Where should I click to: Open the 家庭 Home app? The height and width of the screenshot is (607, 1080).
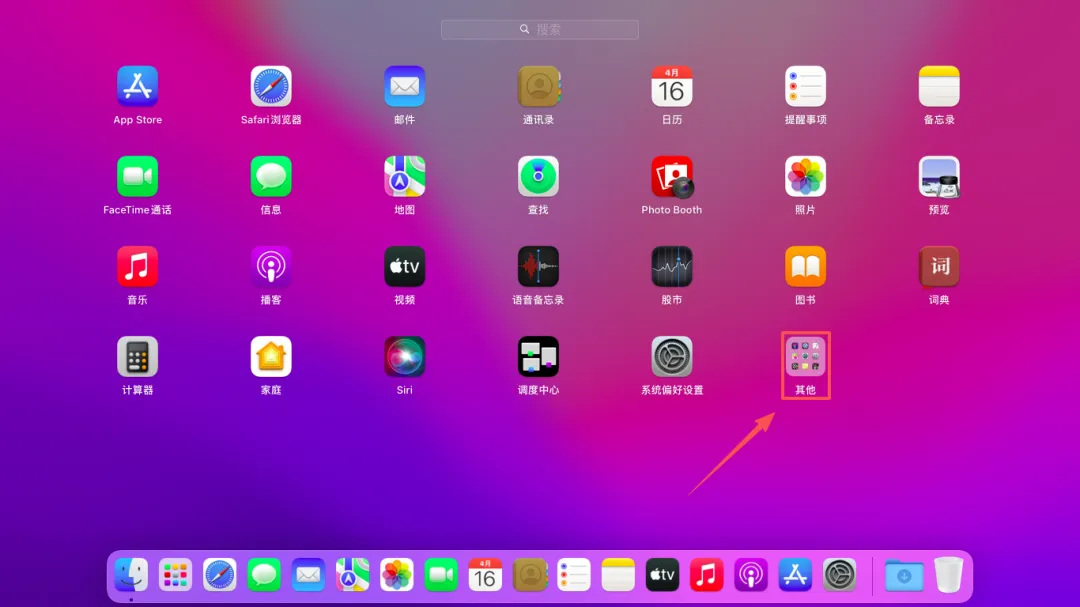pyautogui.click(x=271, y=358)
